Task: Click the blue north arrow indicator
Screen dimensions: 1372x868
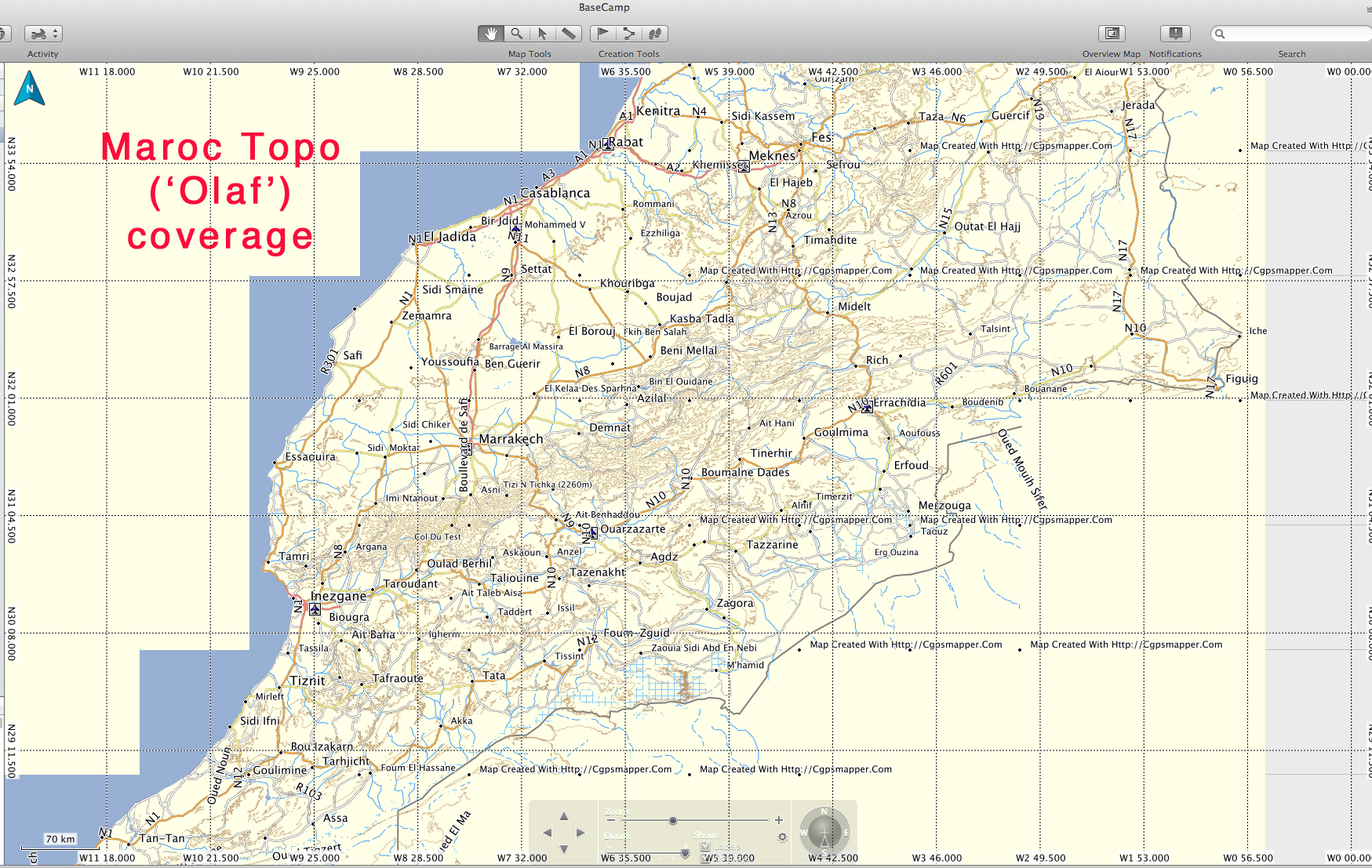Action: [x=30, y=89]
